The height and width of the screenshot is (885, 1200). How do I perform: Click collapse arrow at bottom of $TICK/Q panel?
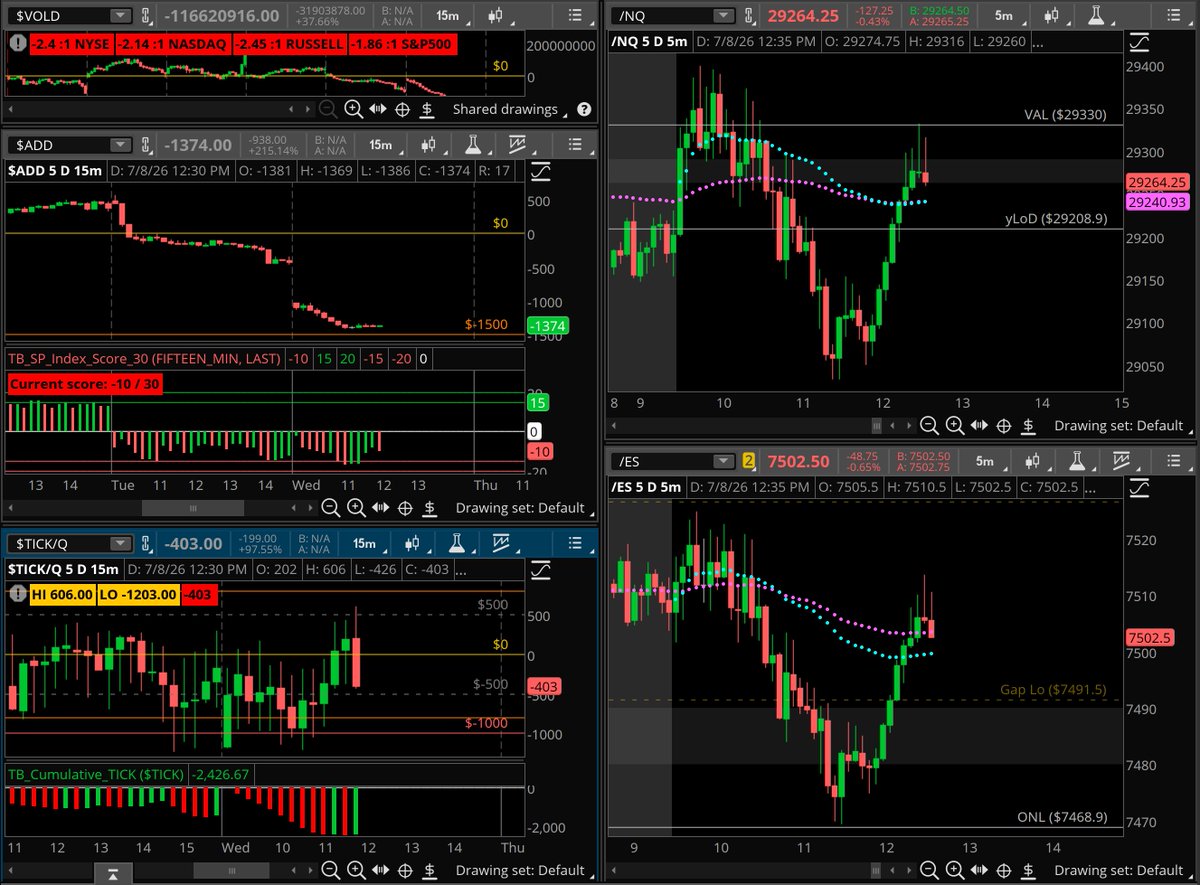[x=113, y=875]
